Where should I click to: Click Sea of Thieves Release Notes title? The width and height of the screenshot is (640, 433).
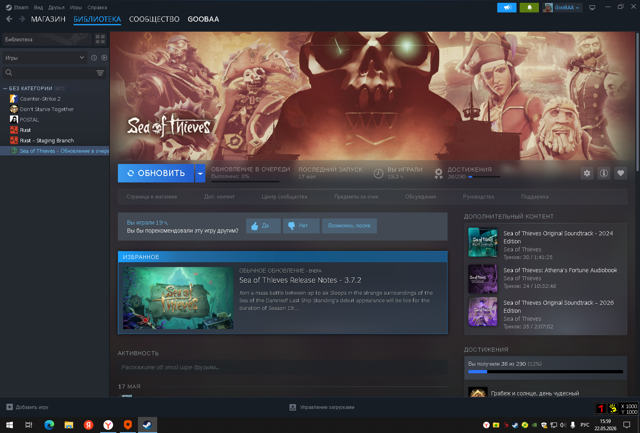click(300, 280)
